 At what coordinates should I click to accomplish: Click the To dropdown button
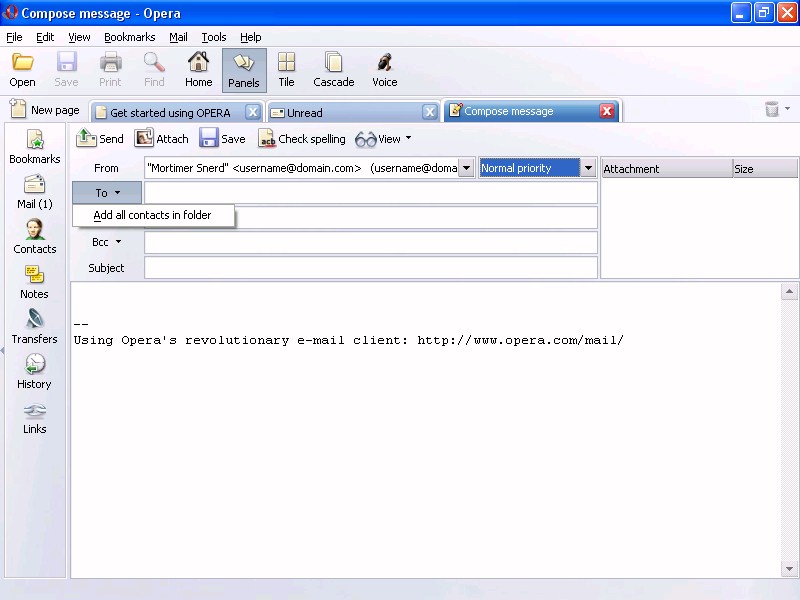coord(107,193)
